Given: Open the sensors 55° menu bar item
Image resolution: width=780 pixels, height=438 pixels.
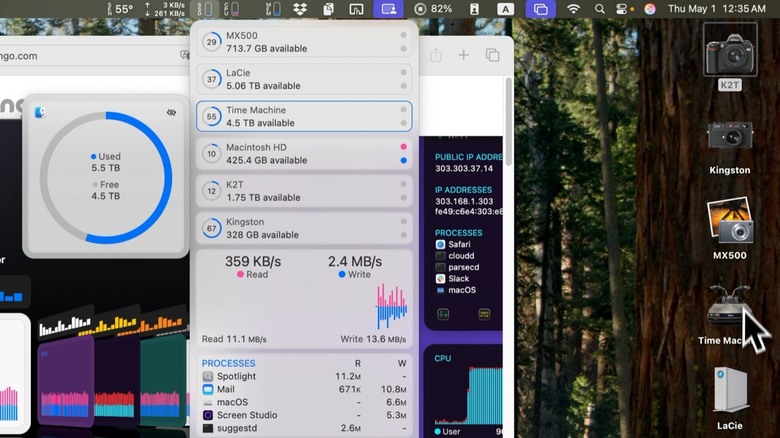Looking at the screenshot, I should pos(120,9).
